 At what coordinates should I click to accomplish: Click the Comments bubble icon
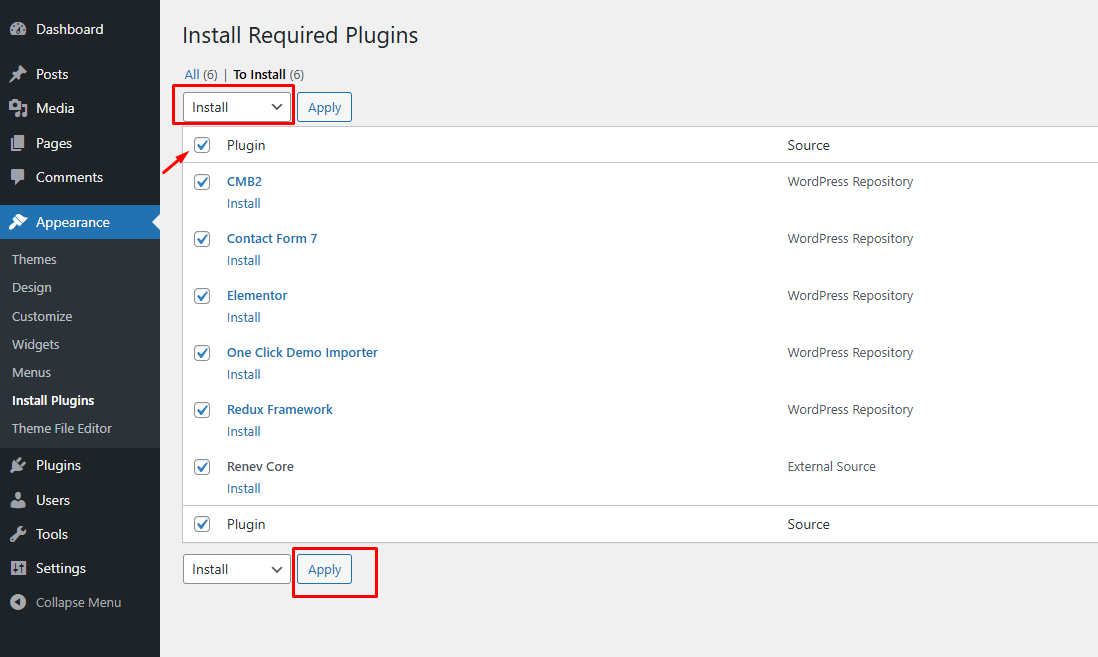[18, 177]
